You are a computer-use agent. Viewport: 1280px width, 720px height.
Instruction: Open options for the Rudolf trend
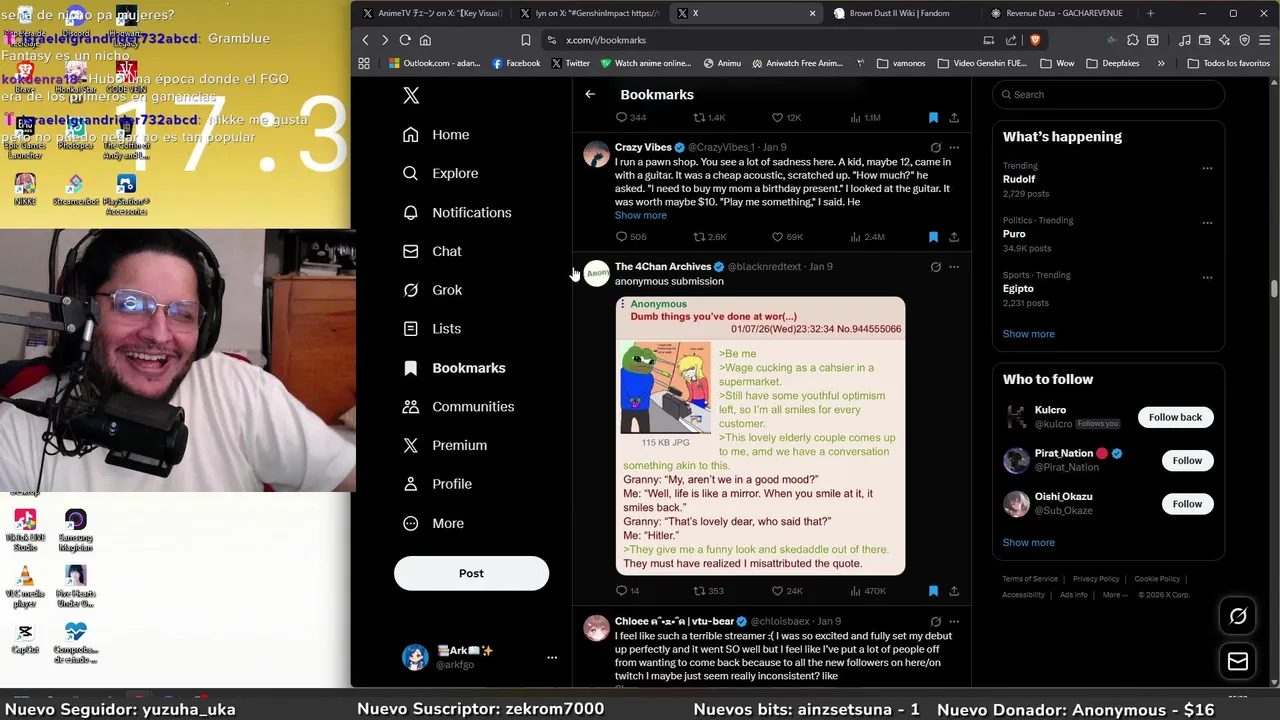pos(1207,168)
